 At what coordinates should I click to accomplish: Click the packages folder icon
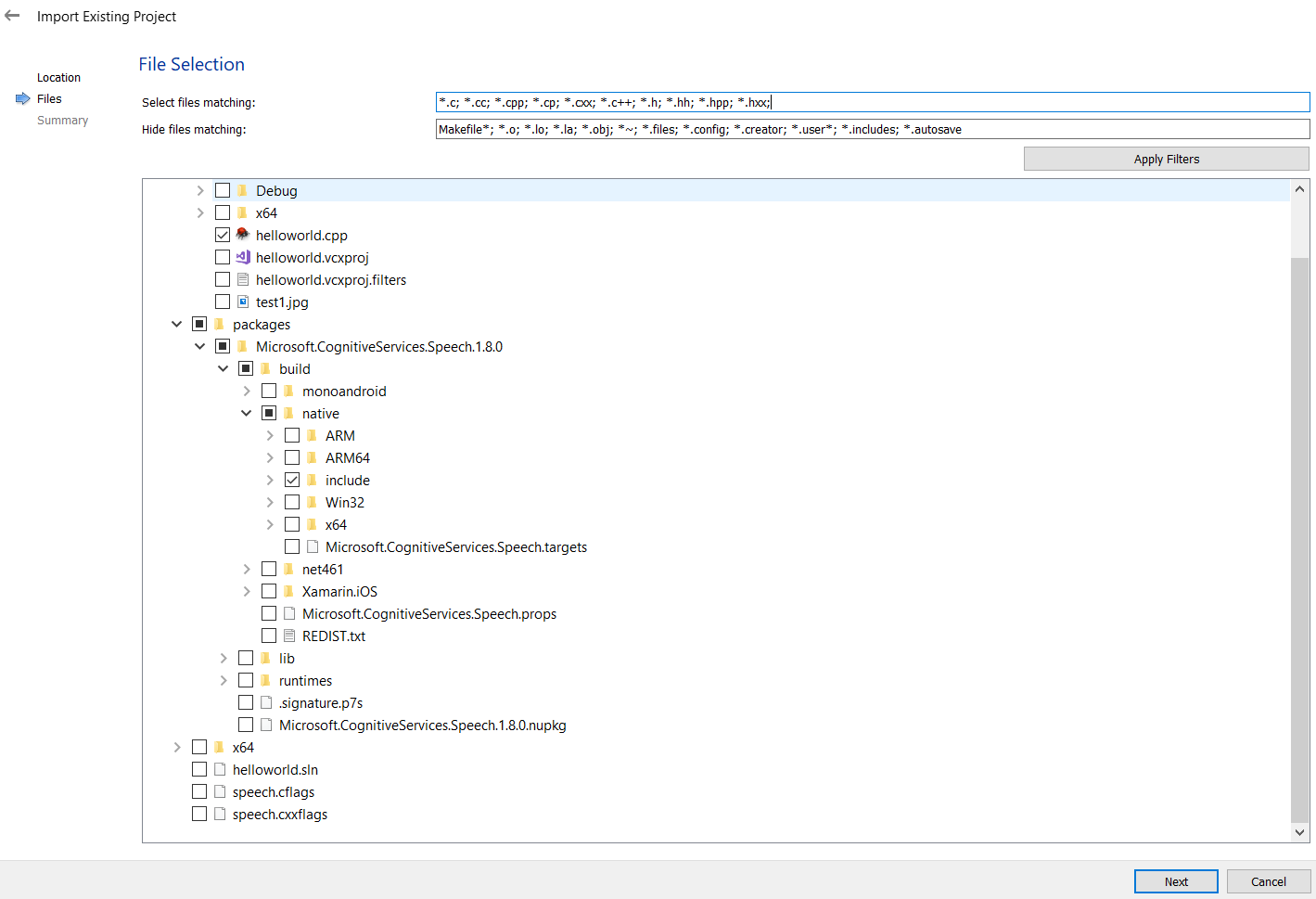coord(219,324)
